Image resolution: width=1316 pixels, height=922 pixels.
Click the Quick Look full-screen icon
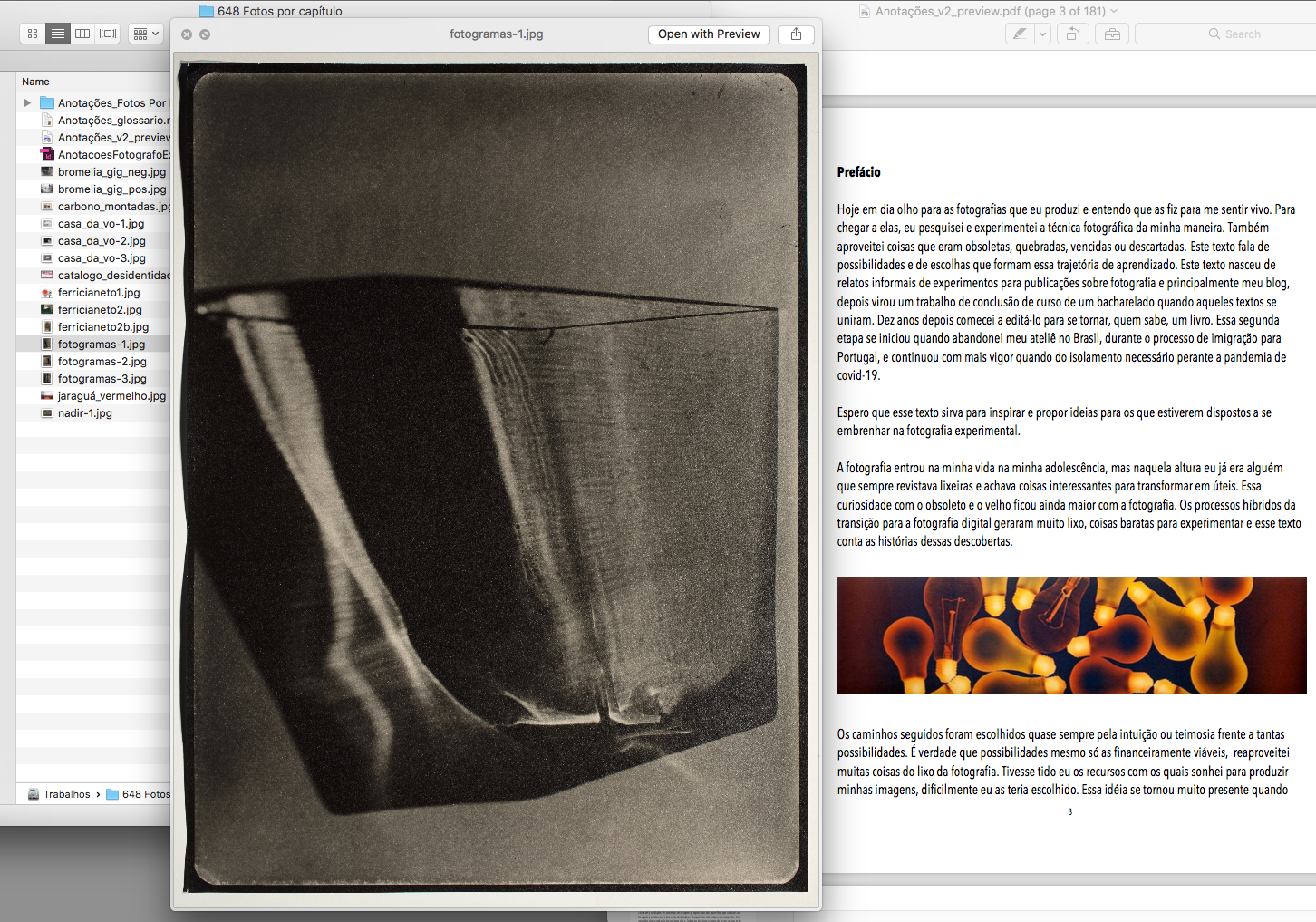click(x=205, y=34)
